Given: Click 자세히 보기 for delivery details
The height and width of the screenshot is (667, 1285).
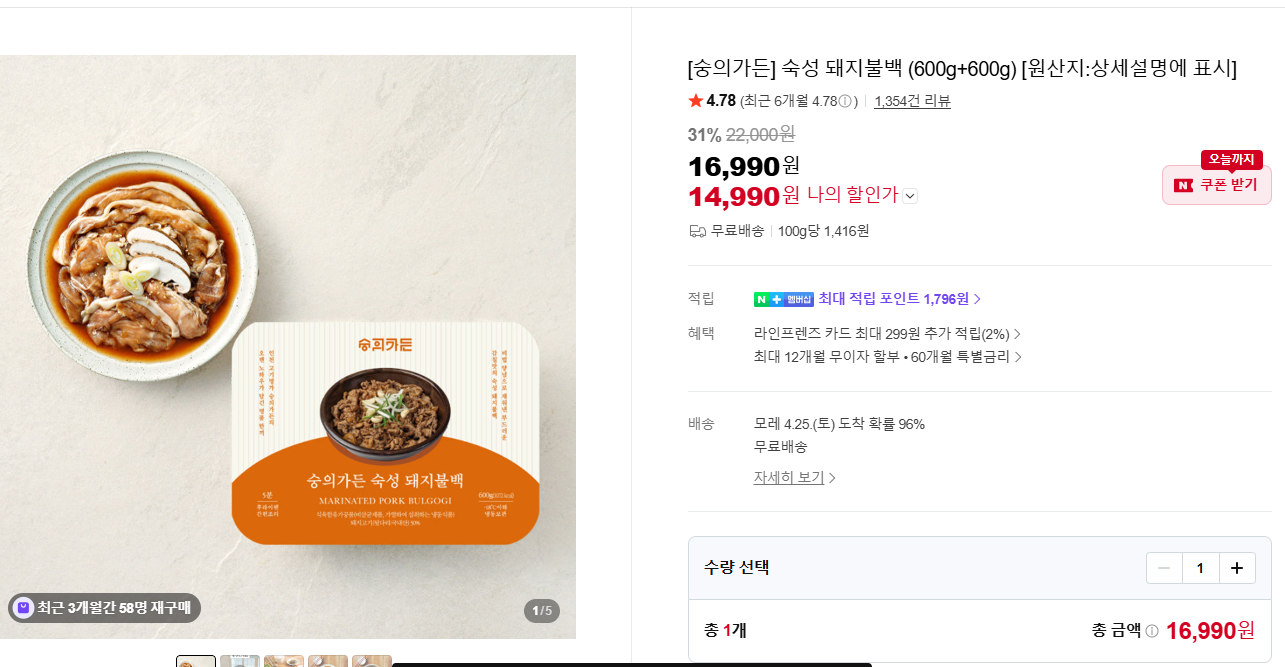Looking at the screenshot, I should click(794, 478).
